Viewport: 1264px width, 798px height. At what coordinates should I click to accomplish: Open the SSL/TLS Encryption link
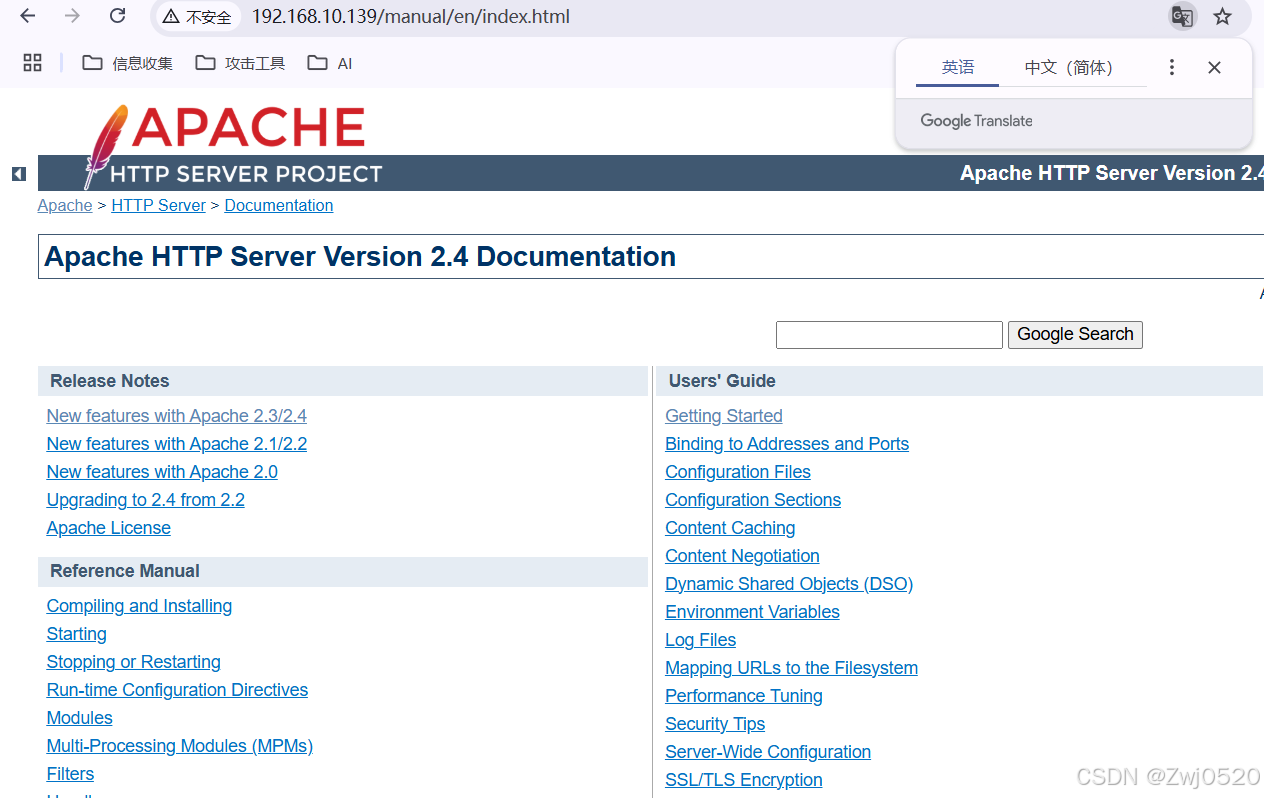coord(744,780)
